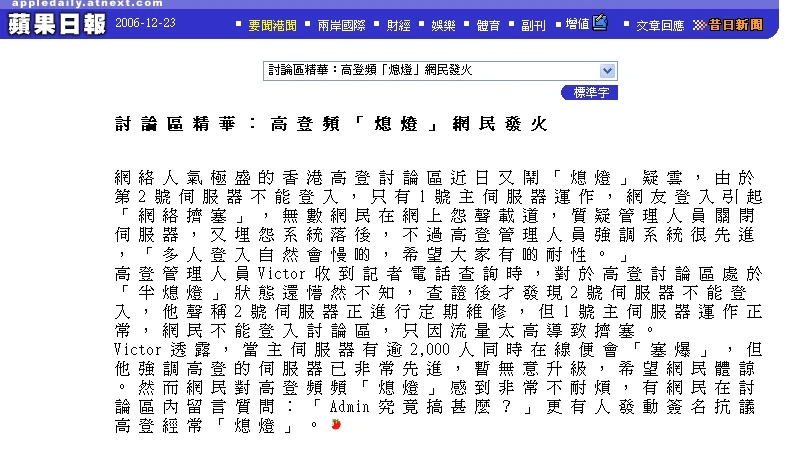This screenshot has width=794, height=468.
Task: Click the 蘋果日報 logo
Action: [x=57, y=24]
